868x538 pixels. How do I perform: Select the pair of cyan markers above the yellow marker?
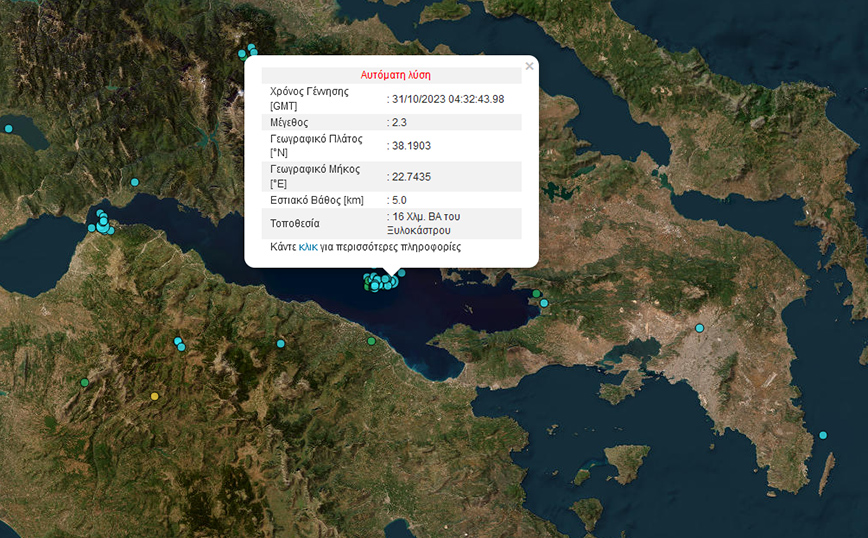click(x=180, y=344)
